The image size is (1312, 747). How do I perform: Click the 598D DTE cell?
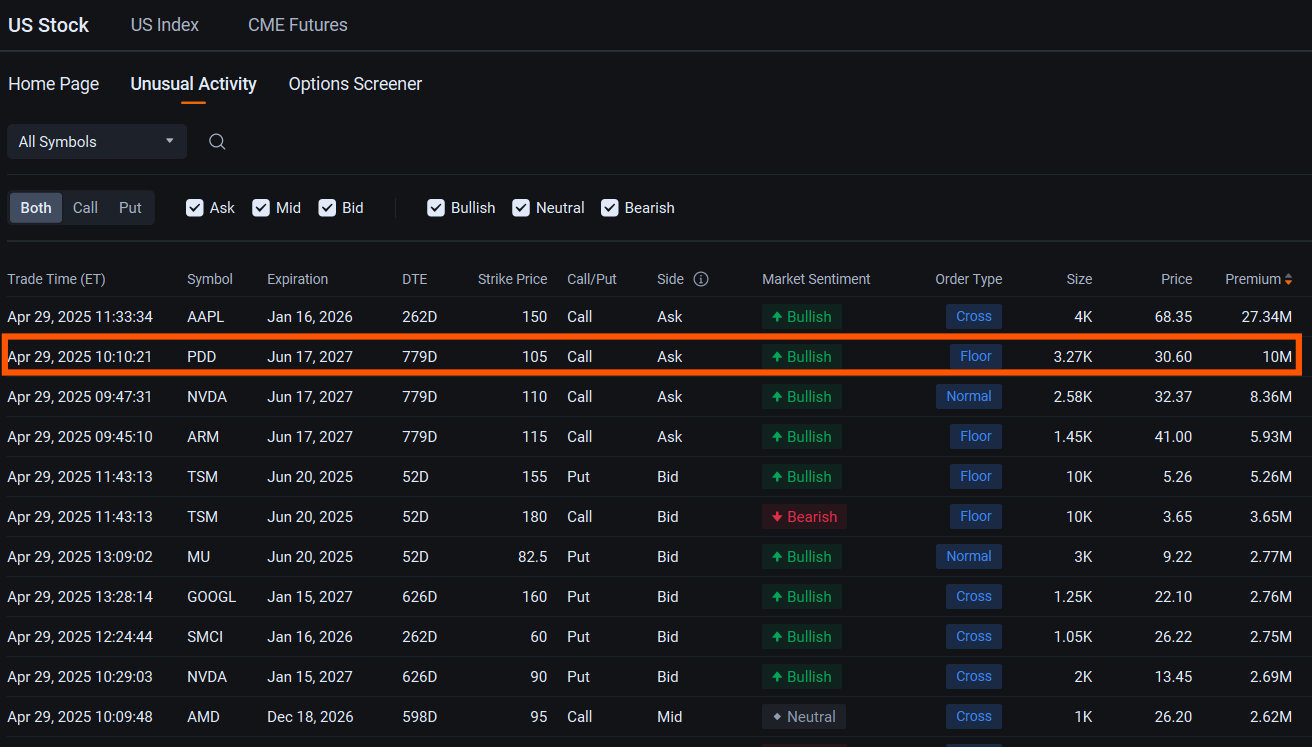point(420,717)
